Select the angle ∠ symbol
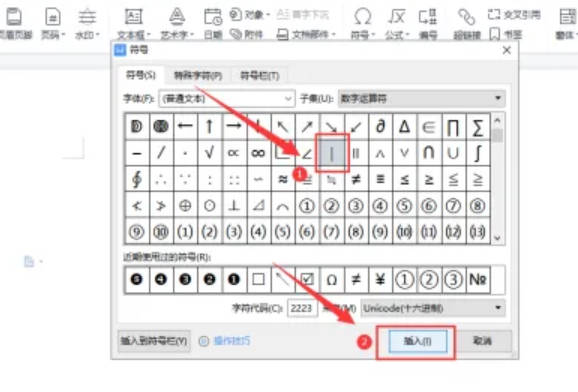Image resolution: width=578 pixels, height=392 pixels. click(x=307, y=153)
